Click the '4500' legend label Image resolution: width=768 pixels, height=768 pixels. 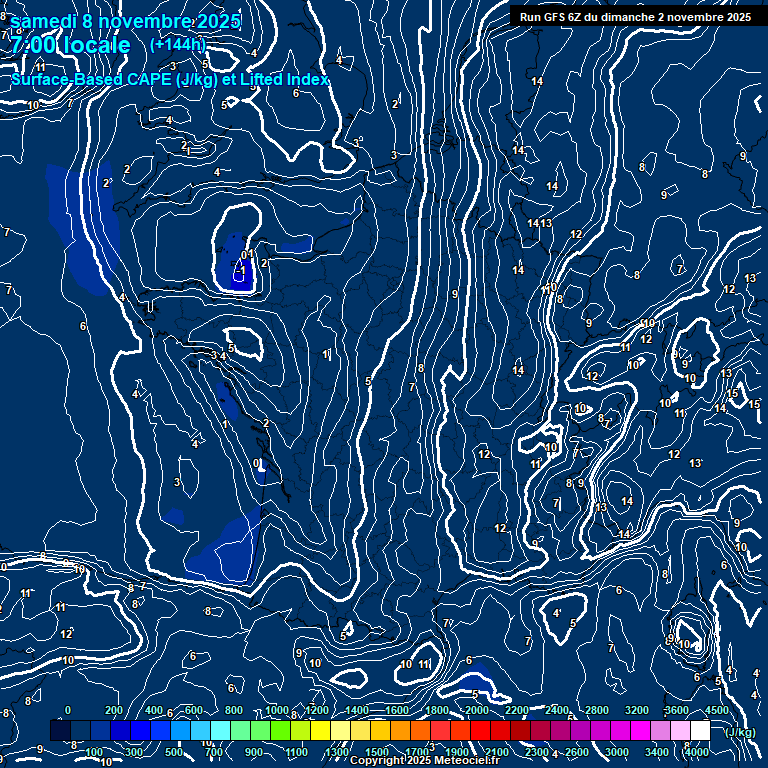point(717,710)
